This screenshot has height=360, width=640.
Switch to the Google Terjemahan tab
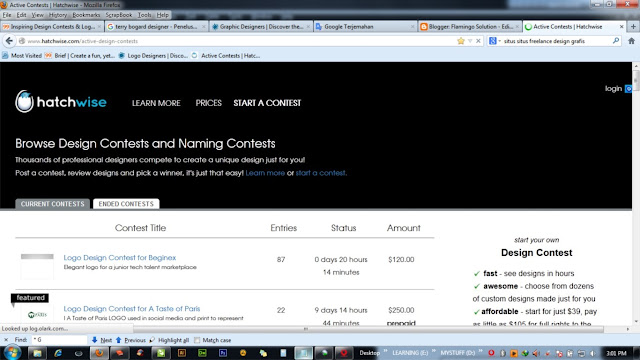pos(365,27)
